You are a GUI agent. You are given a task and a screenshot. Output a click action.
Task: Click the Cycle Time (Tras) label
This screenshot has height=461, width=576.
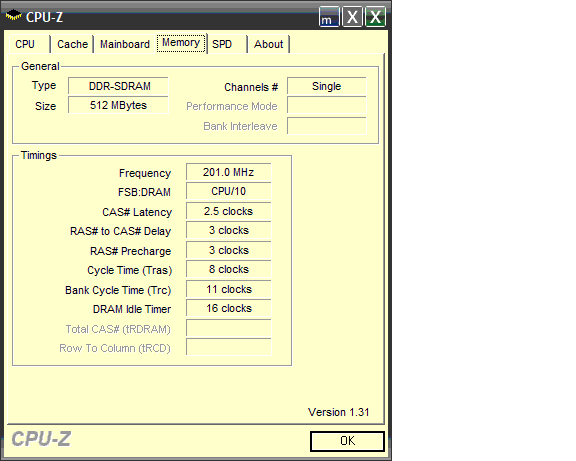coord(130,270)
